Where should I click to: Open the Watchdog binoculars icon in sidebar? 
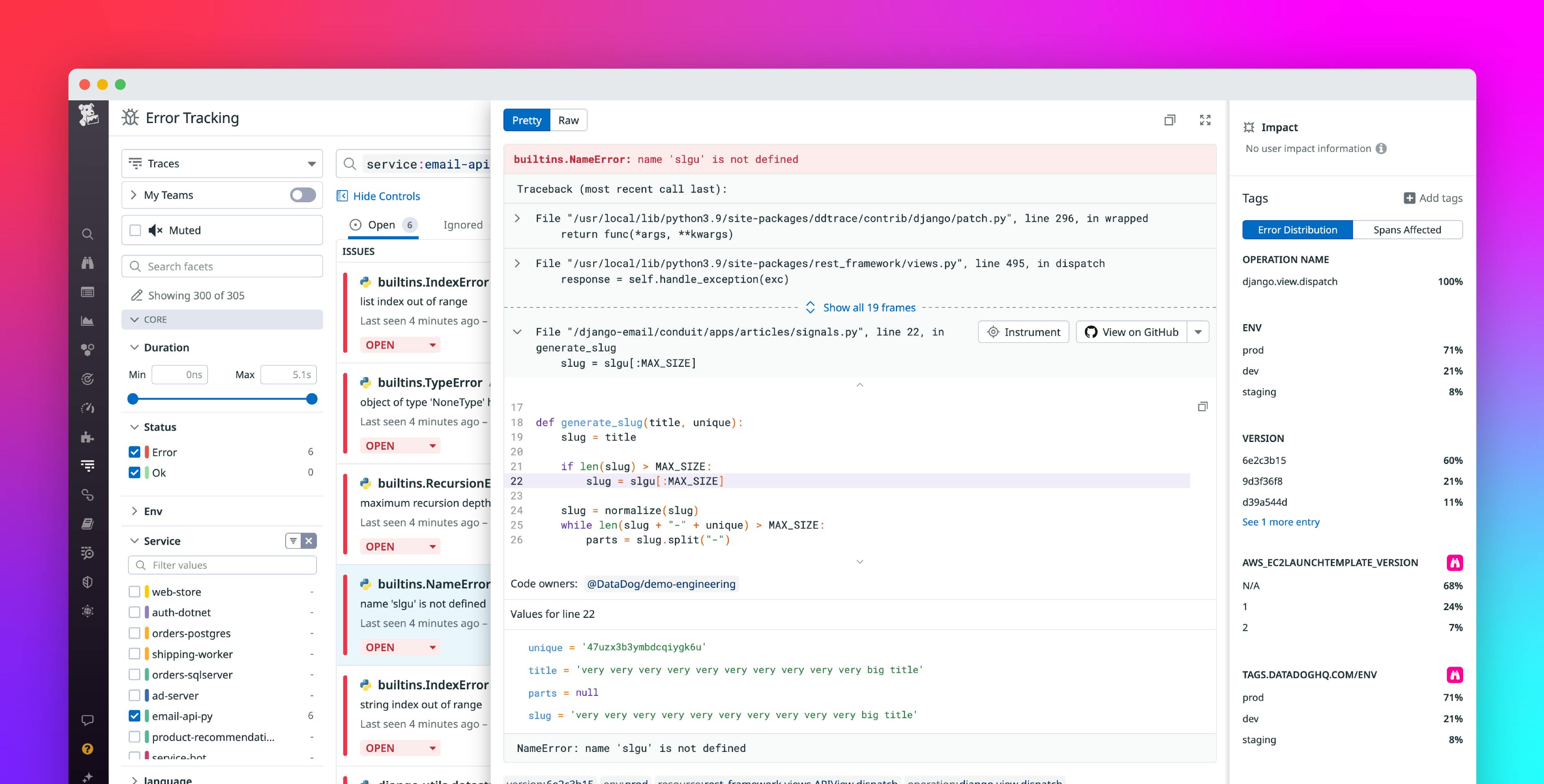tap(88, 262)
